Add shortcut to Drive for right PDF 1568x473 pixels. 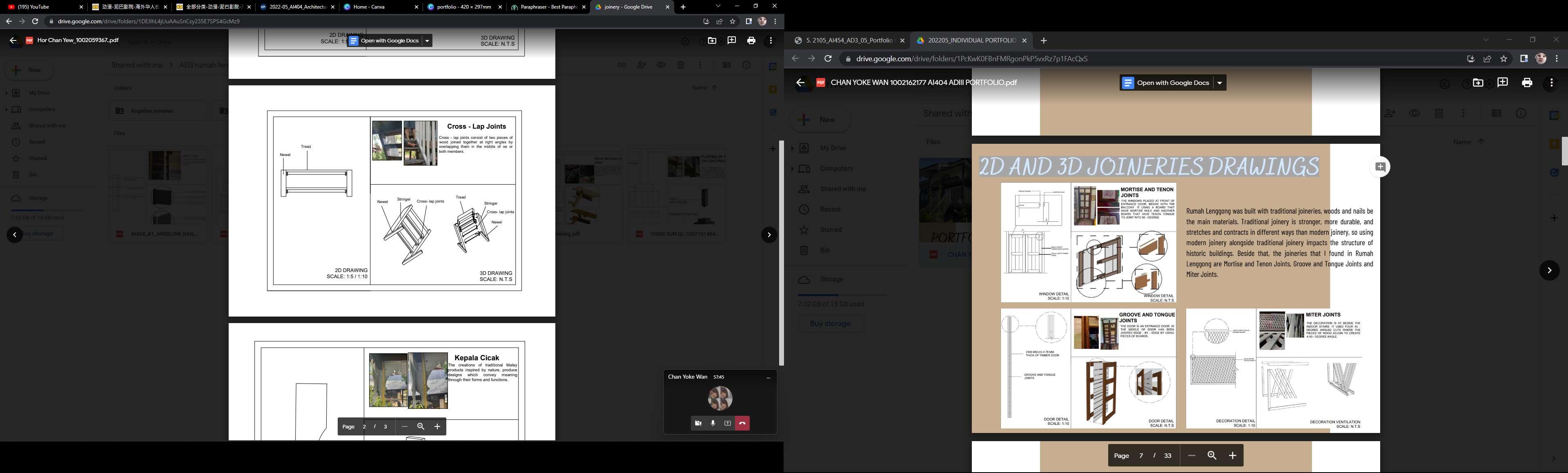pyautogui.click(x=1478, y=83)
